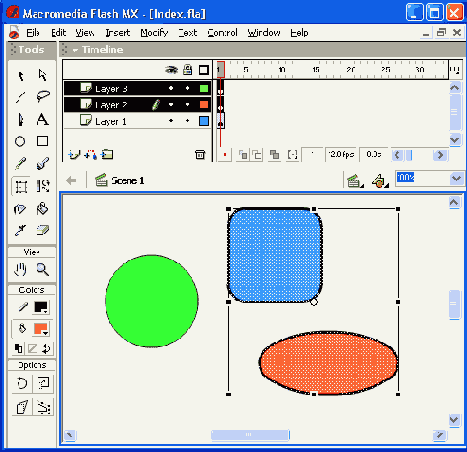Activate the Zoom magnifier tool
Viewport: 467px width, 452px height.
pos(43,269)
